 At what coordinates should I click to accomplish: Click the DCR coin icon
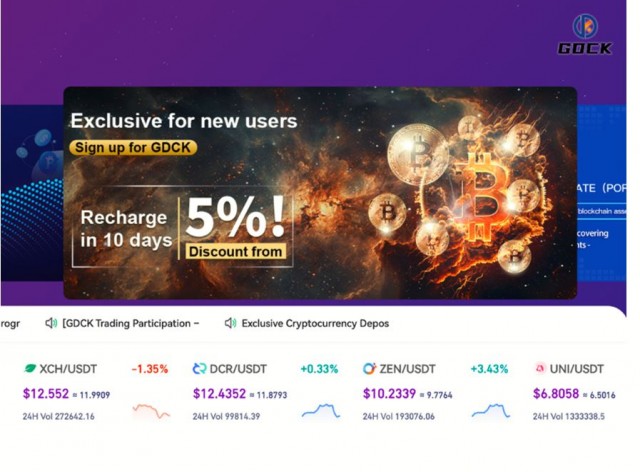point(199,369)
